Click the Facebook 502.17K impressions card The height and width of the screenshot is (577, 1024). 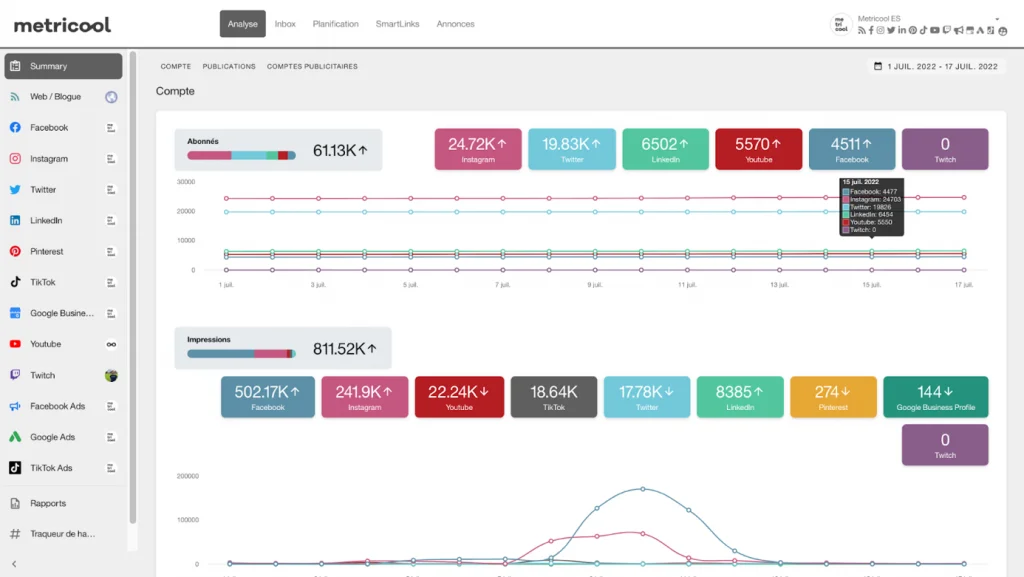[x=268, y=397]
